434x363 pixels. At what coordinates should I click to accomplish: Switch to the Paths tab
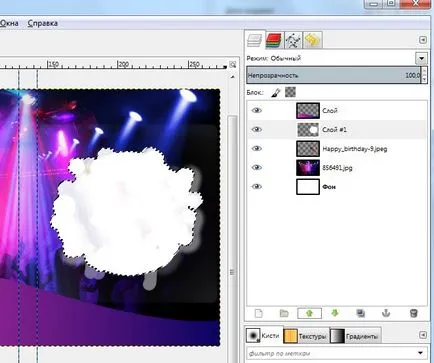tap(293, 40)
